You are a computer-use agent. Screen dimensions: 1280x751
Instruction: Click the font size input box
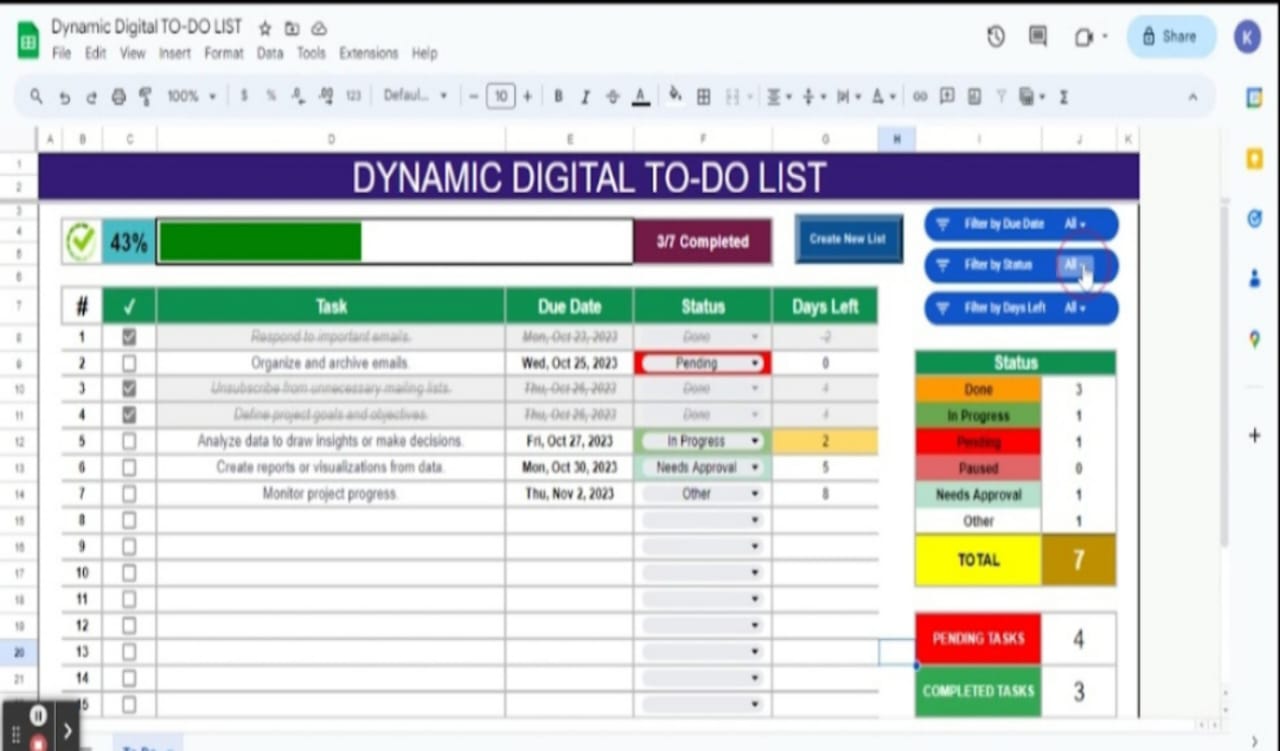pyautogui.click(x=500, y=97)
